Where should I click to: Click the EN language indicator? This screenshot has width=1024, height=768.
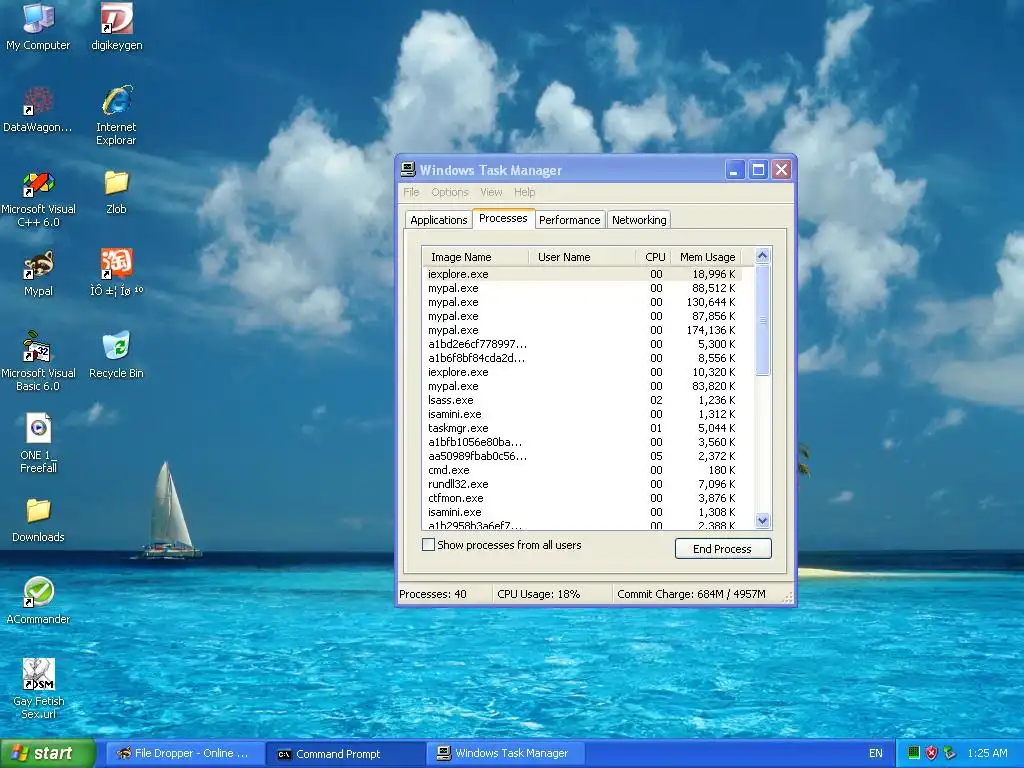point(876,753)
